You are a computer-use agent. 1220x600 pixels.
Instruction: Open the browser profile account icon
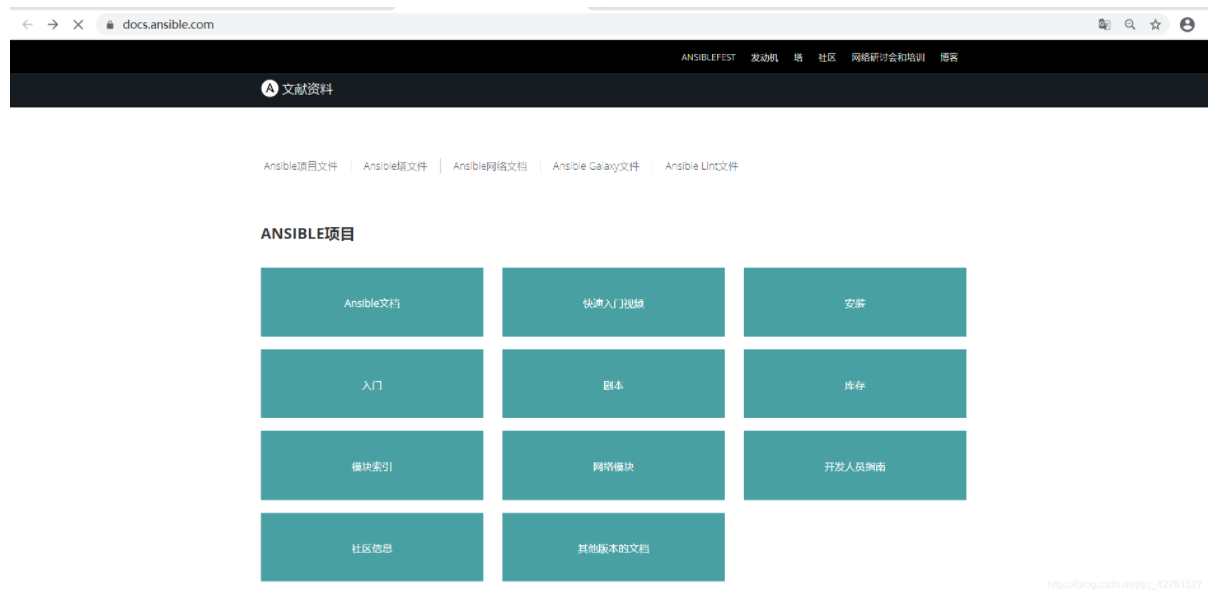[1187, 24]
